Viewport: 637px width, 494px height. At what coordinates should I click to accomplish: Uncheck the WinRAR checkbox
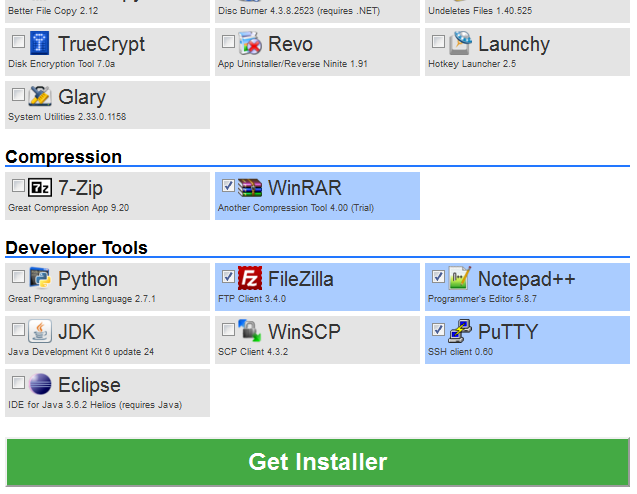click(228, 186)
